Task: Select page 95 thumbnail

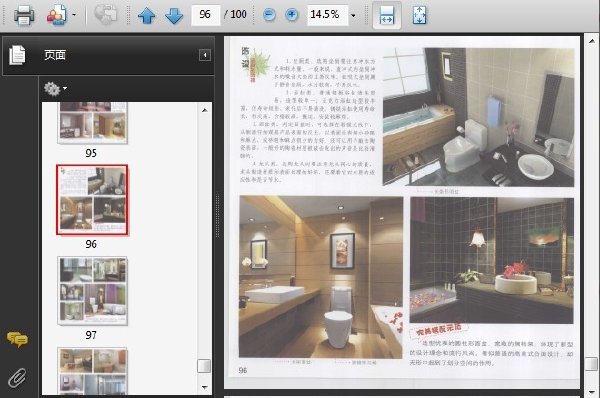Action: coord(92,122)
